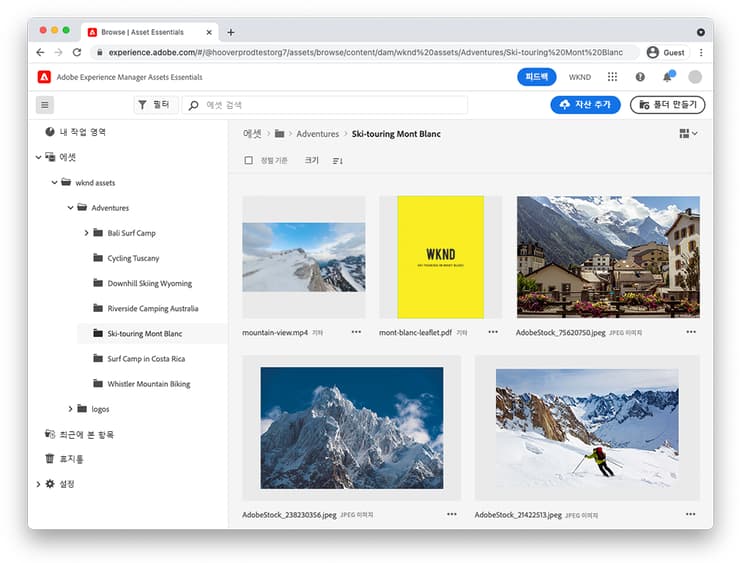
Task: Select Downhill Skiing Wyoming folder
Action: pyautogui.click(x=149, y=283)
